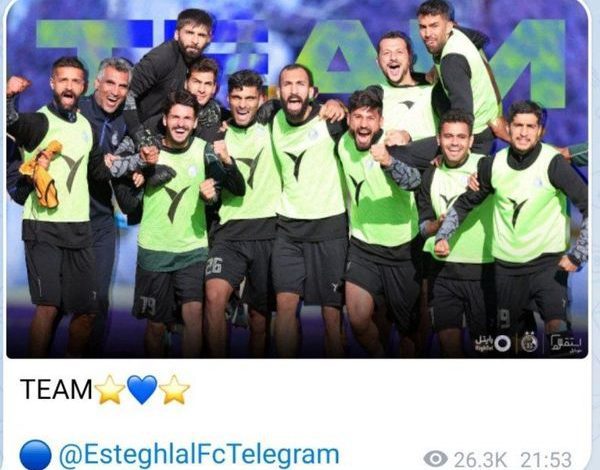This screenshot has width=600, height=470.
Task: Click number 79 on the black shorts
Action: pos(147,305)
